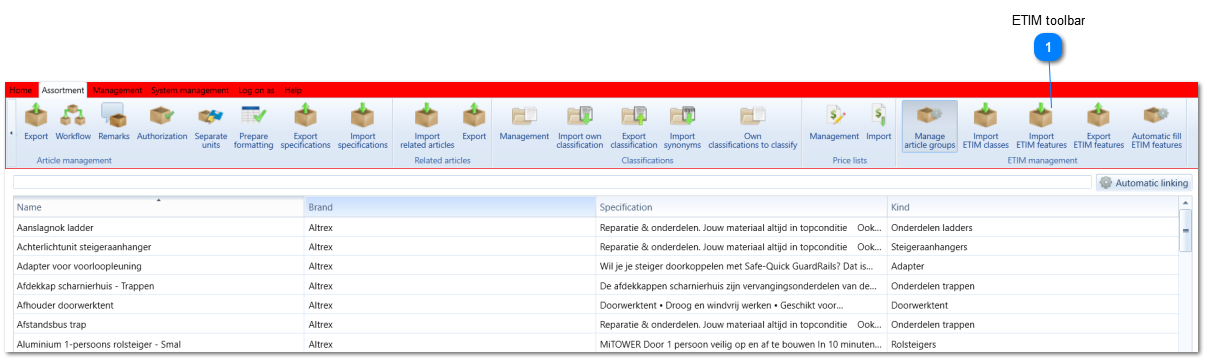Open Classifications Management
Image resolution: width=1207 pixels, height=361 pixels.
click(x=525, y=123)
